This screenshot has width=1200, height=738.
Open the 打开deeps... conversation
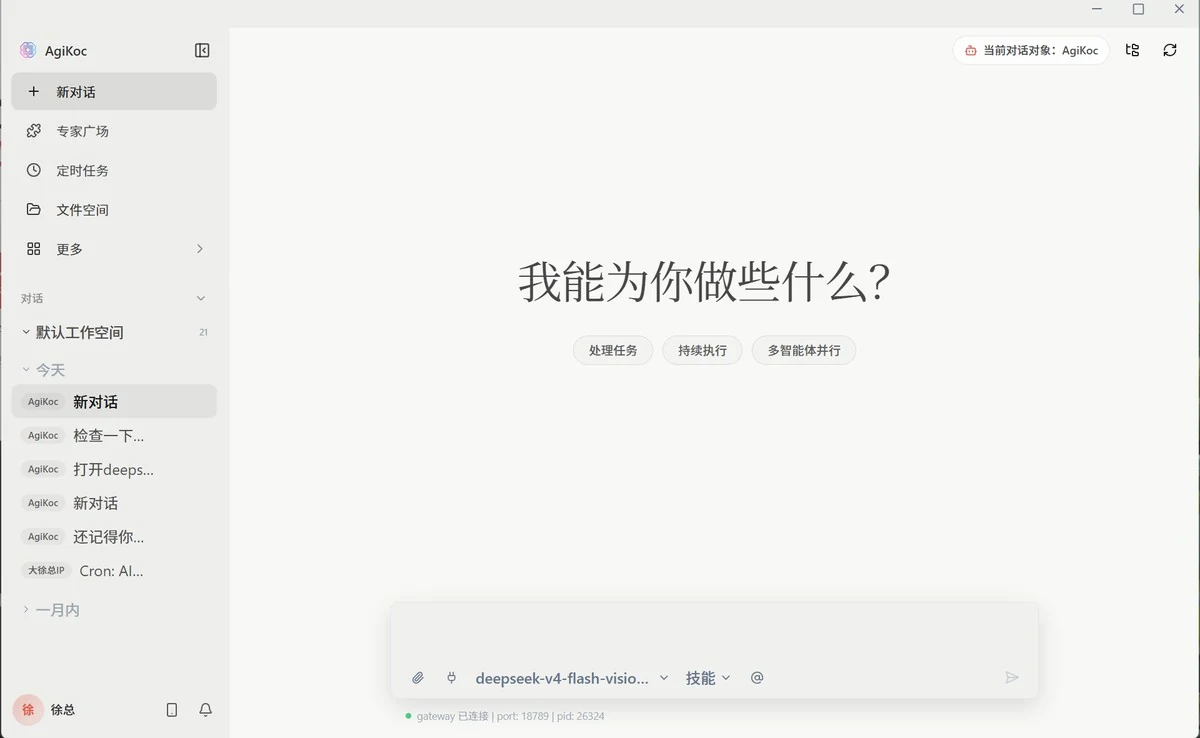(x=114, y=469)
